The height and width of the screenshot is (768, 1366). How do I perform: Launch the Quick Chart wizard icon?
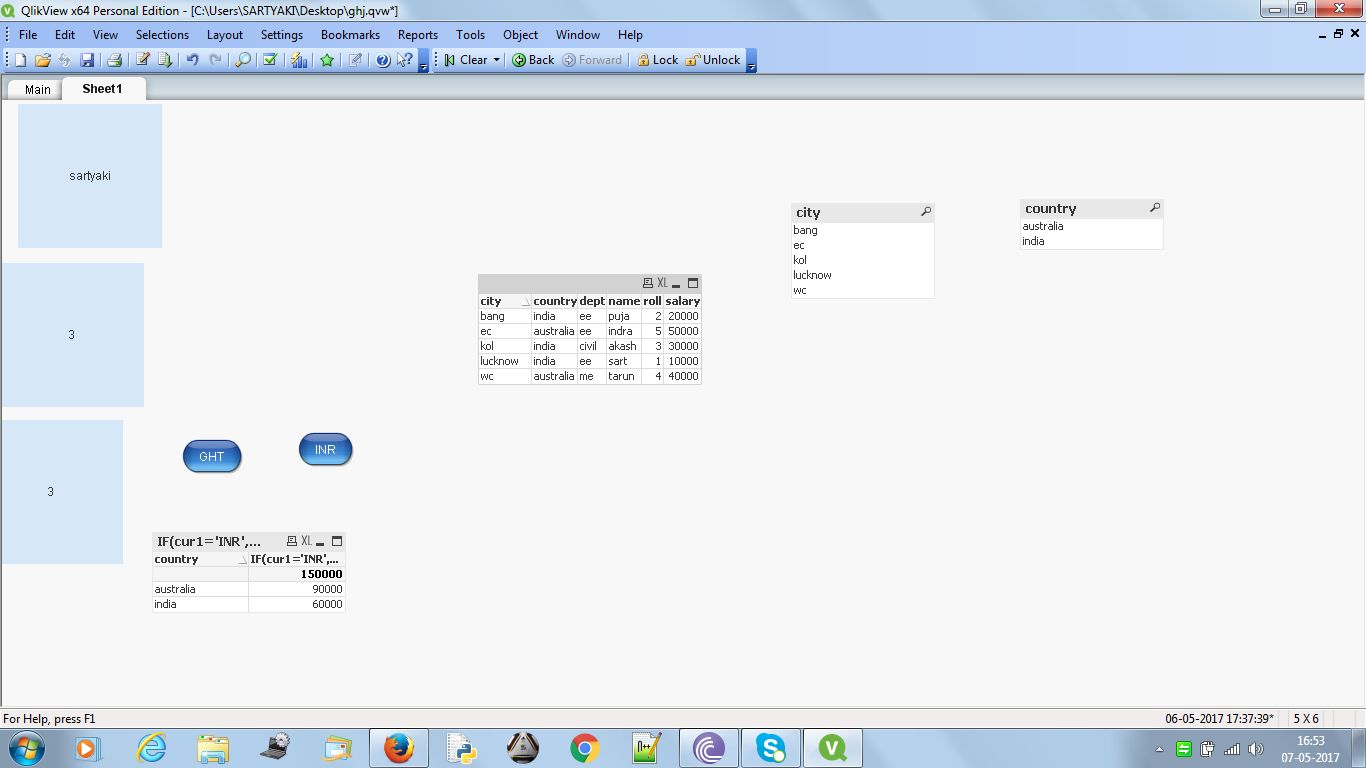point(299,60)
